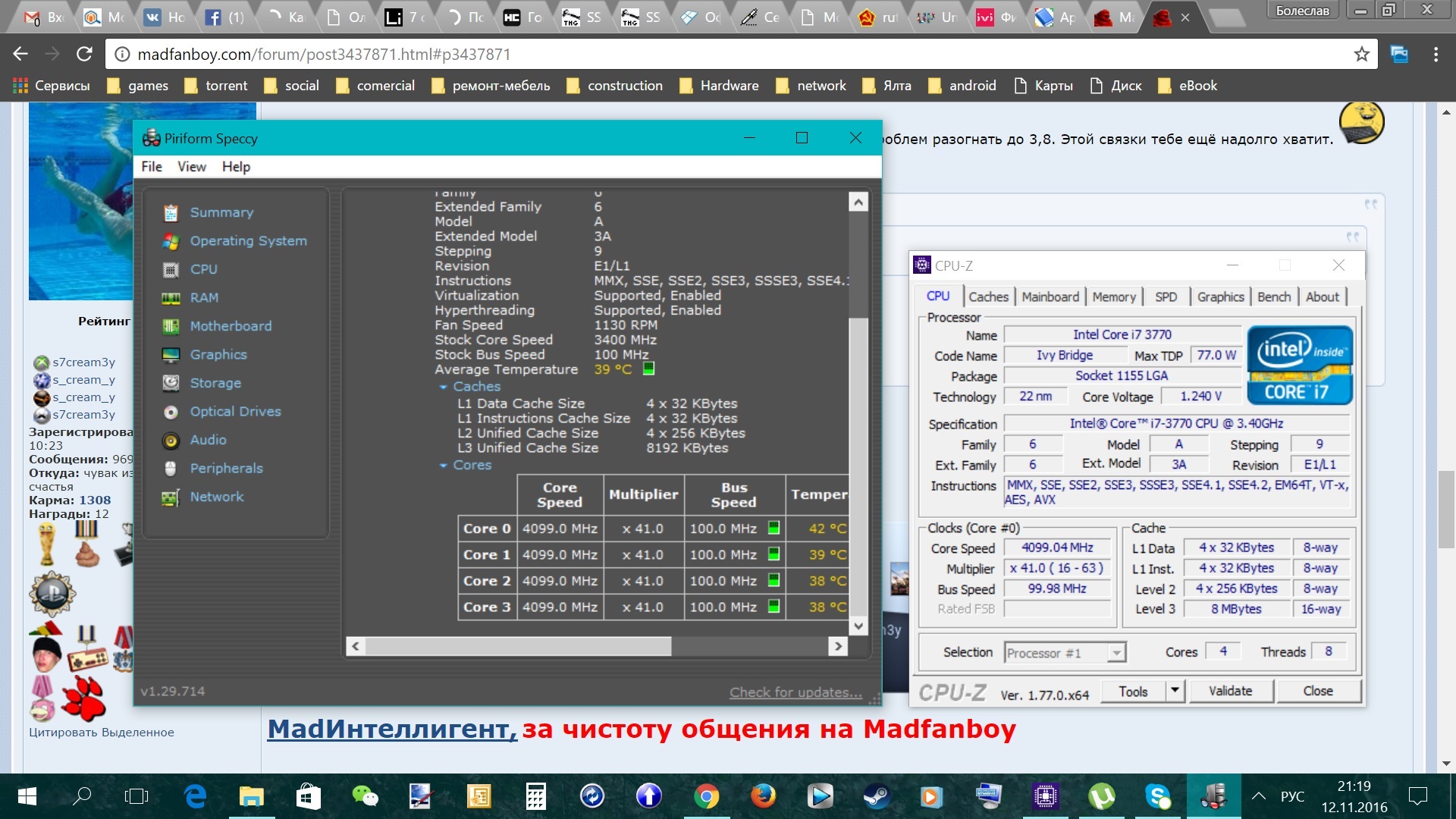This screenshot has height=819, width=1456.
Task: Collapse the Caches tree section
Action: (444, 387)
